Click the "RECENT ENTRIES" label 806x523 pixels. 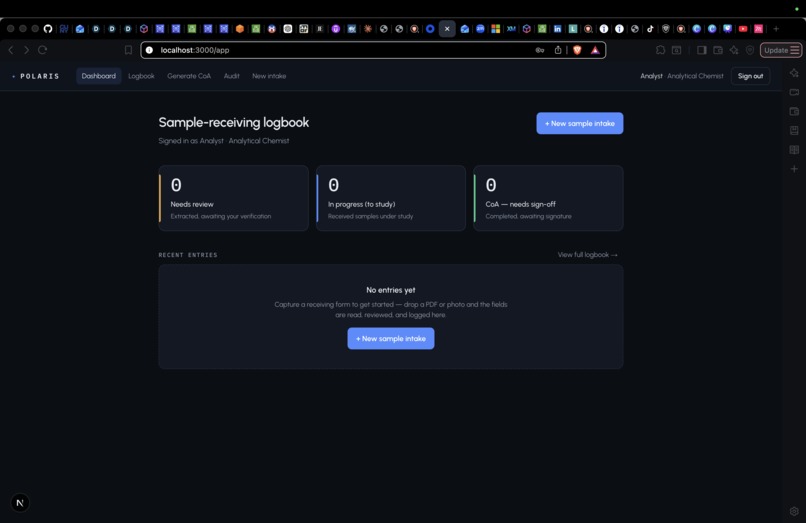pyautogui.click(x=188, y=255)
